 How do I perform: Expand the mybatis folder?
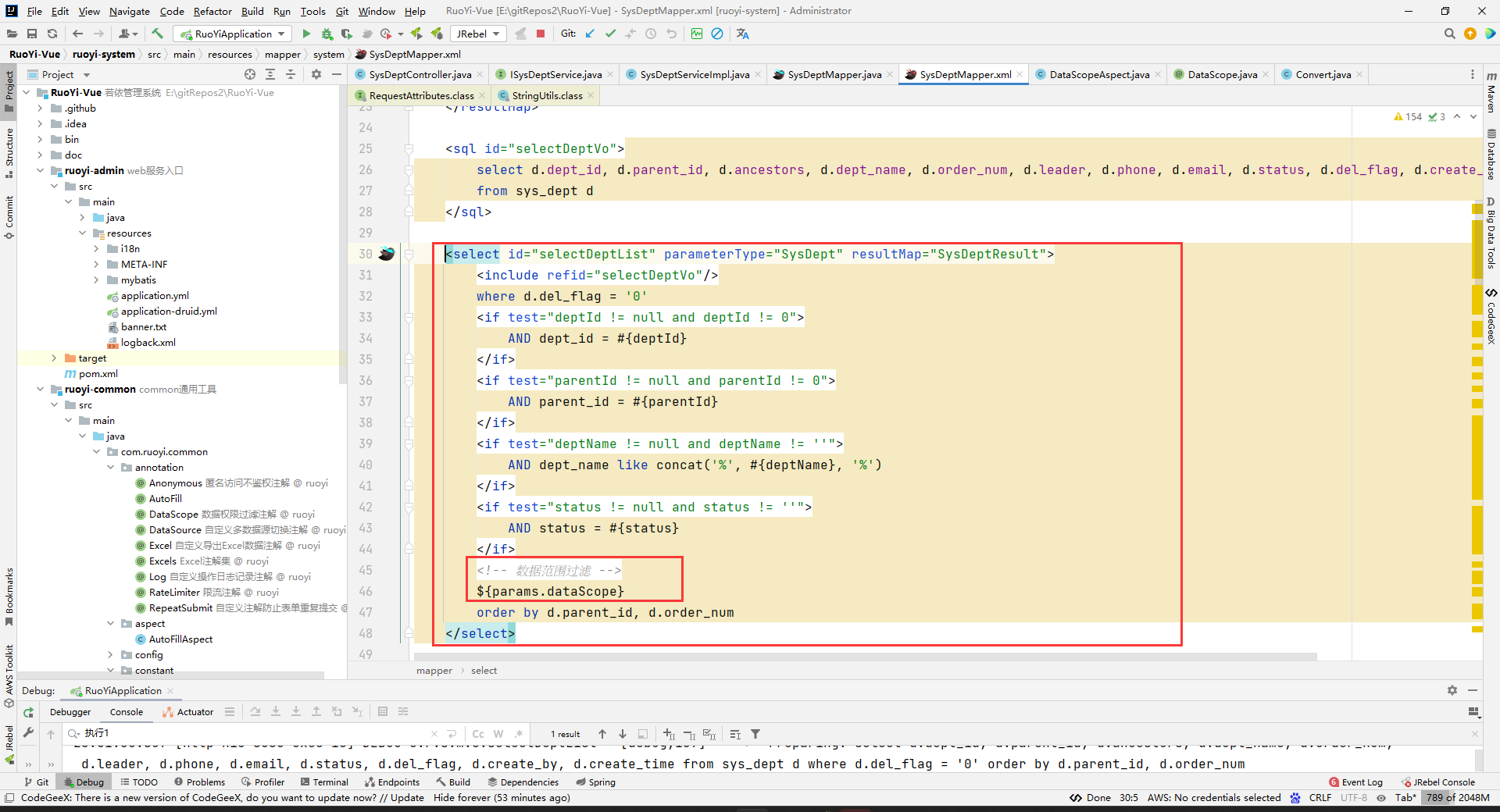pos(96,280)
